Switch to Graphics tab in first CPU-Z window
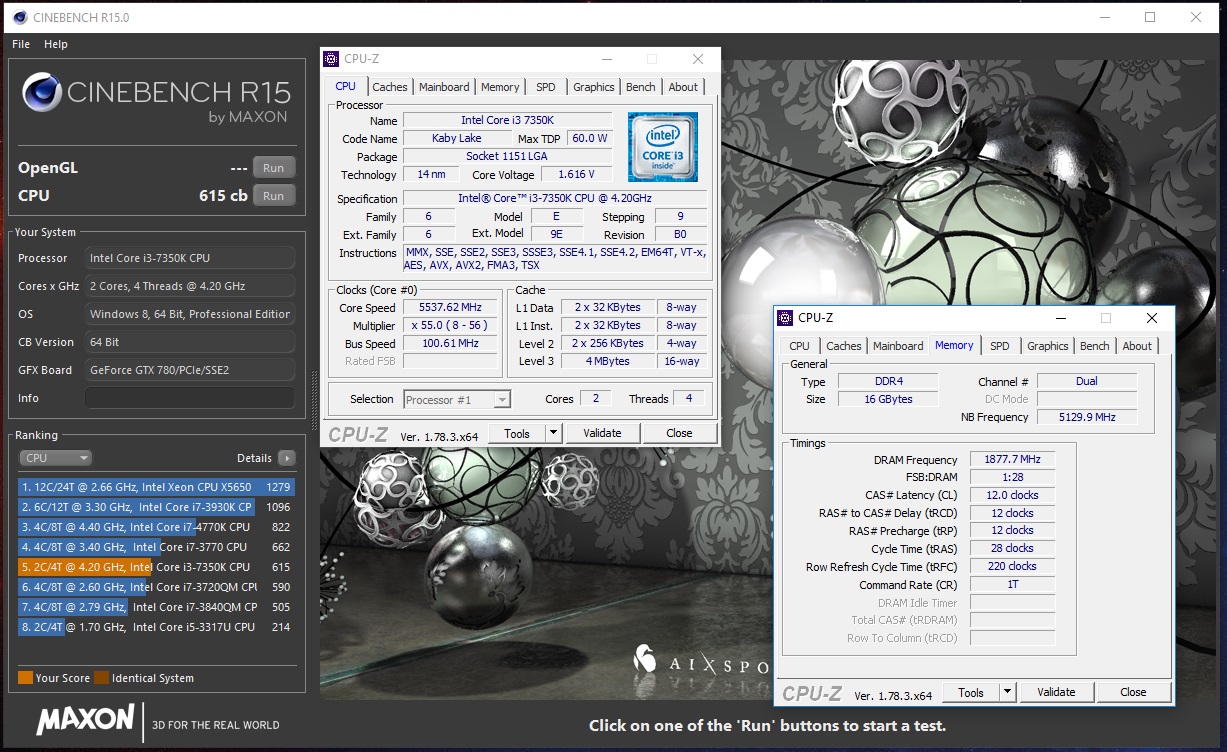 click(594, 87)
